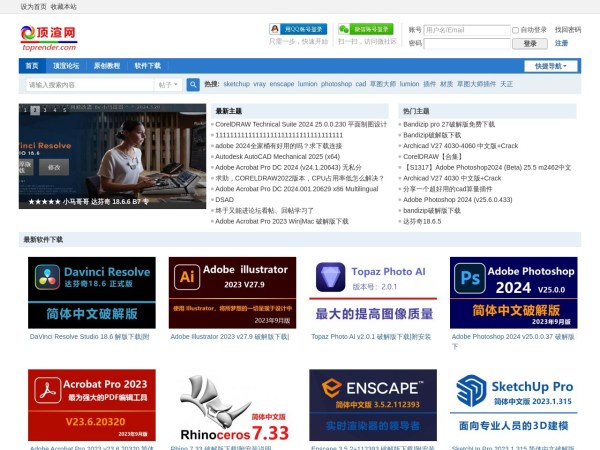600x450 pixels.
Task: Open Archicad V27 4030-4060 中文版+Crack topic
Action: tap(460, 146)
